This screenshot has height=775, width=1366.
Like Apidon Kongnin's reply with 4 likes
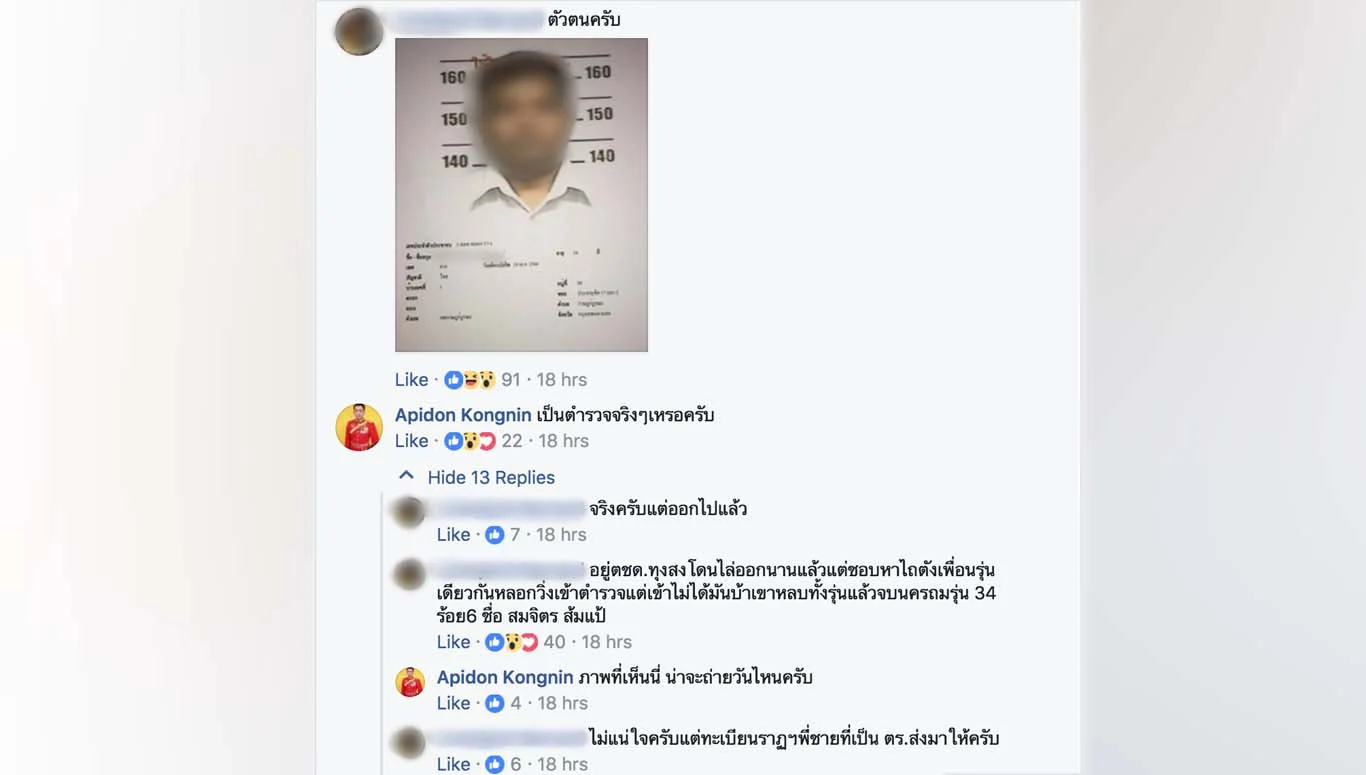(453, 703)
